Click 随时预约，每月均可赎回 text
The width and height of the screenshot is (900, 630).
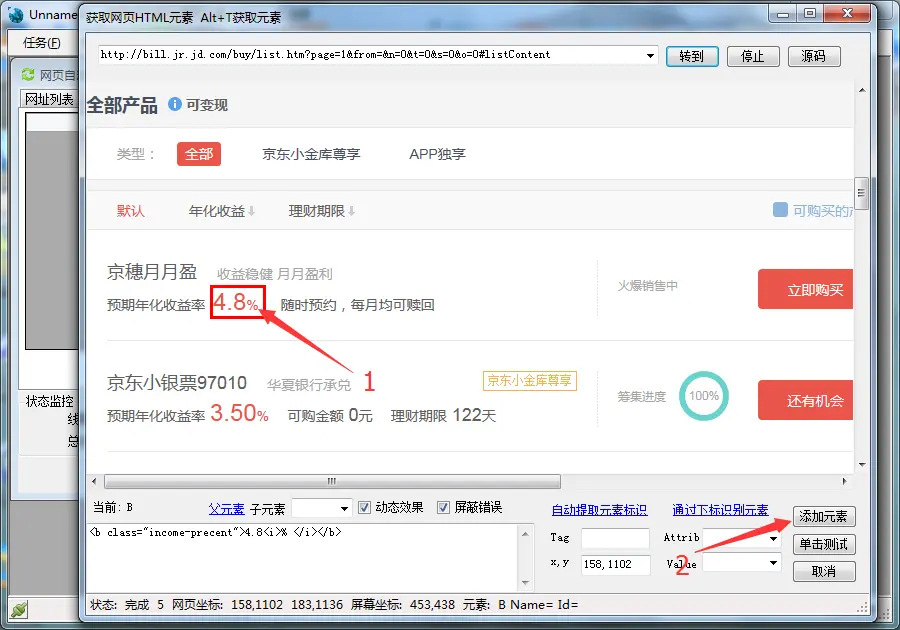pyautogui.click(x=357, y=305)
